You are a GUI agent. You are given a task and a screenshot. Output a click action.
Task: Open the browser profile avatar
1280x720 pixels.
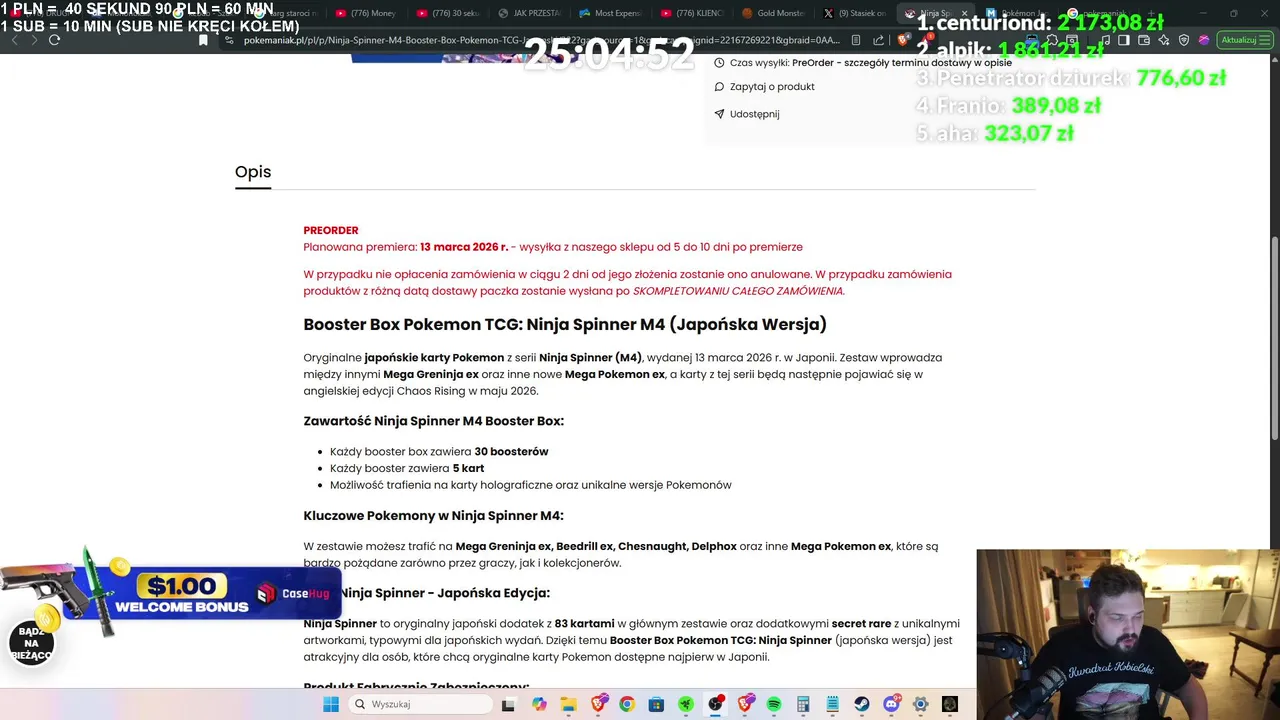pos(1204,40)
